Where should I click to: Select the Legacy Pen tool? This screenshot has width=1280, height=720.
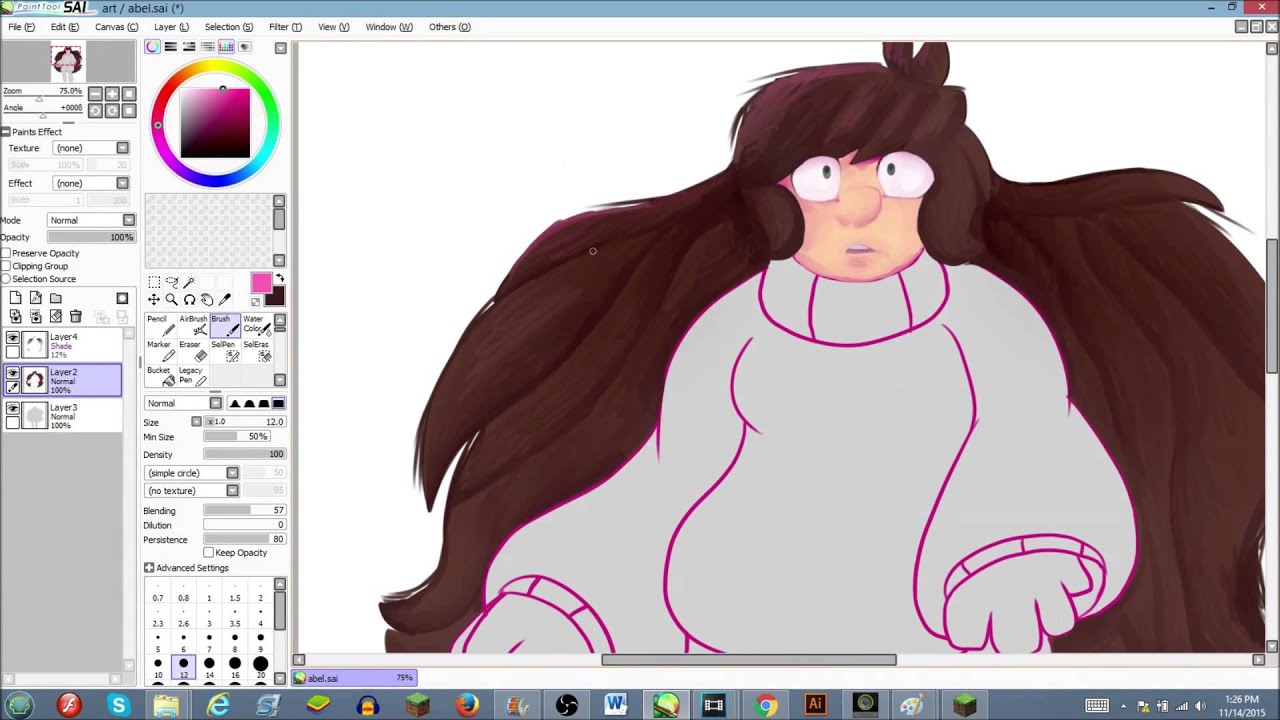(x=193, y=376)
